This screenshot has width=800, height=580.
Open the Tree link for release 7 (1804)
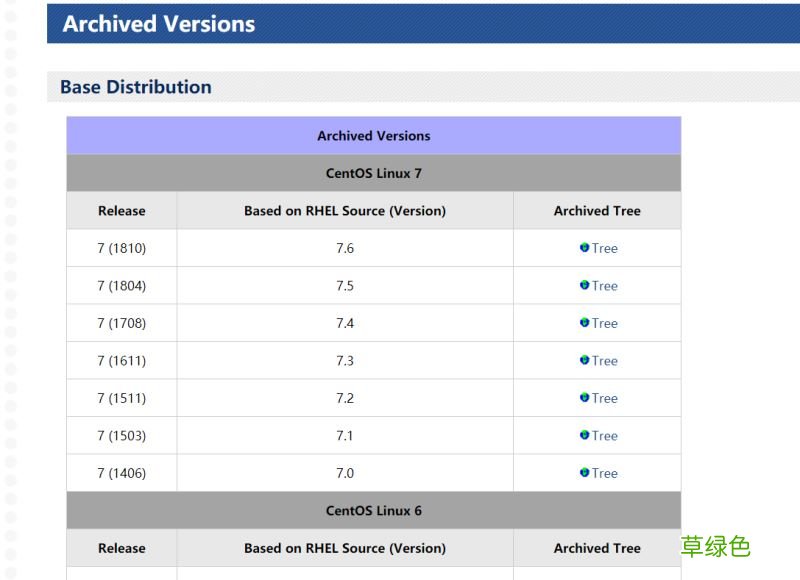click(x=604, y=286)
